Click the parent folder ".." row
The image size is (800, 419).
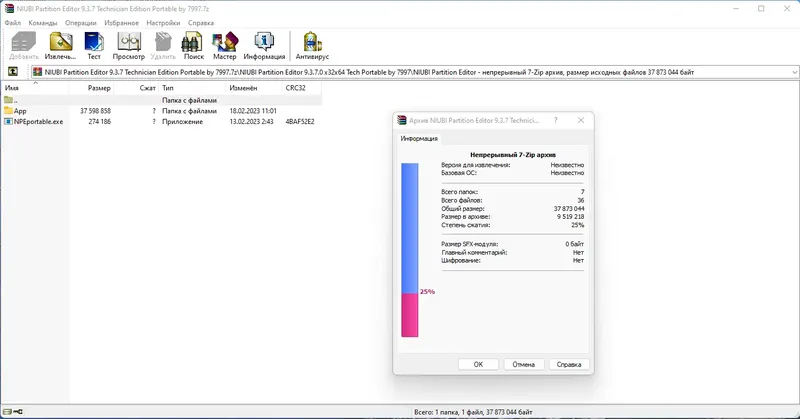pos(162,100)
